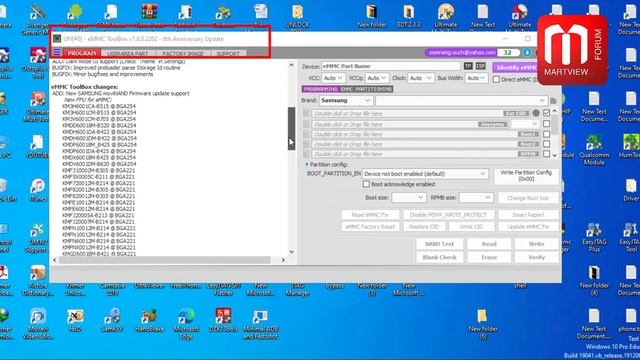Open EasyJTAG Plus desktop icon
640x360 pixels.
pyautogui.click(x=594, y=238)
